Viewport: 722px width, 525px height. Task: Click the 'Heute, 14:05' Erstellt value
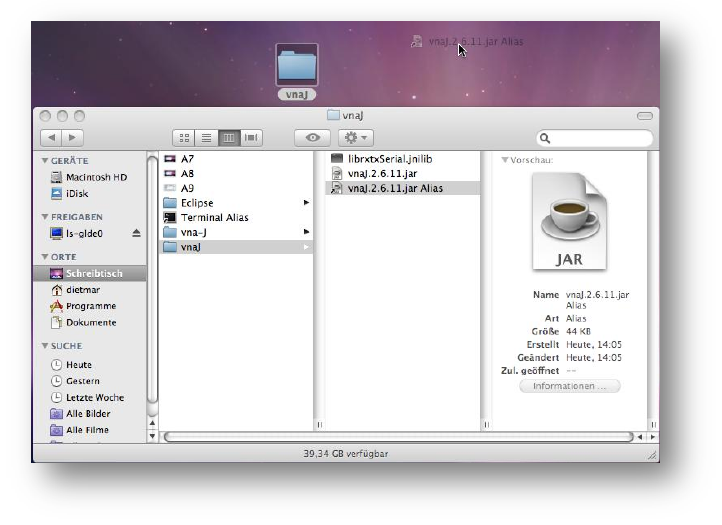click(594, 344)
